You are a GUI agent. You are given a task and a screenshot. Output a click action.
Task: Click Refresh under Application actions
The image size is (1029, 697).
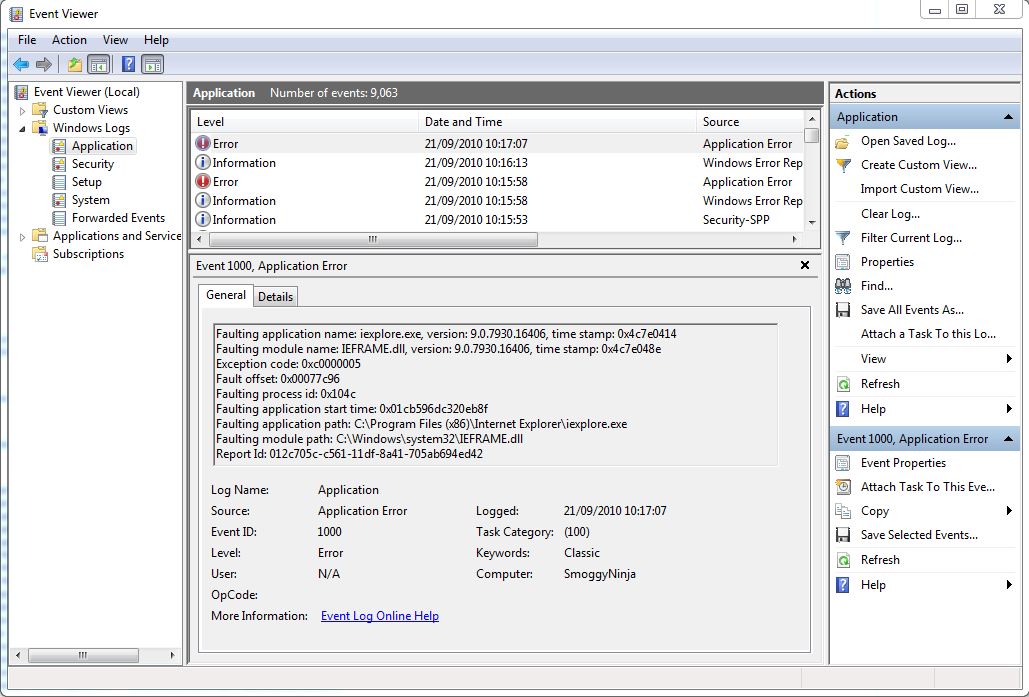[x=880, y=384]
